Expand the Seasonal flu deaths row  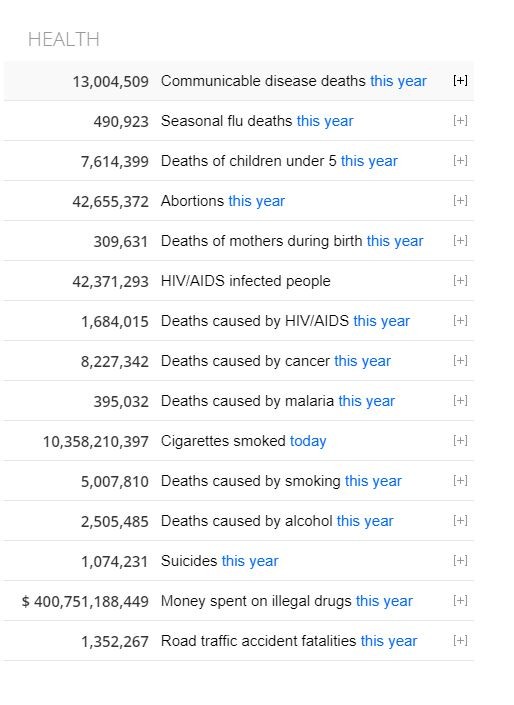click(x=460, y=120)
